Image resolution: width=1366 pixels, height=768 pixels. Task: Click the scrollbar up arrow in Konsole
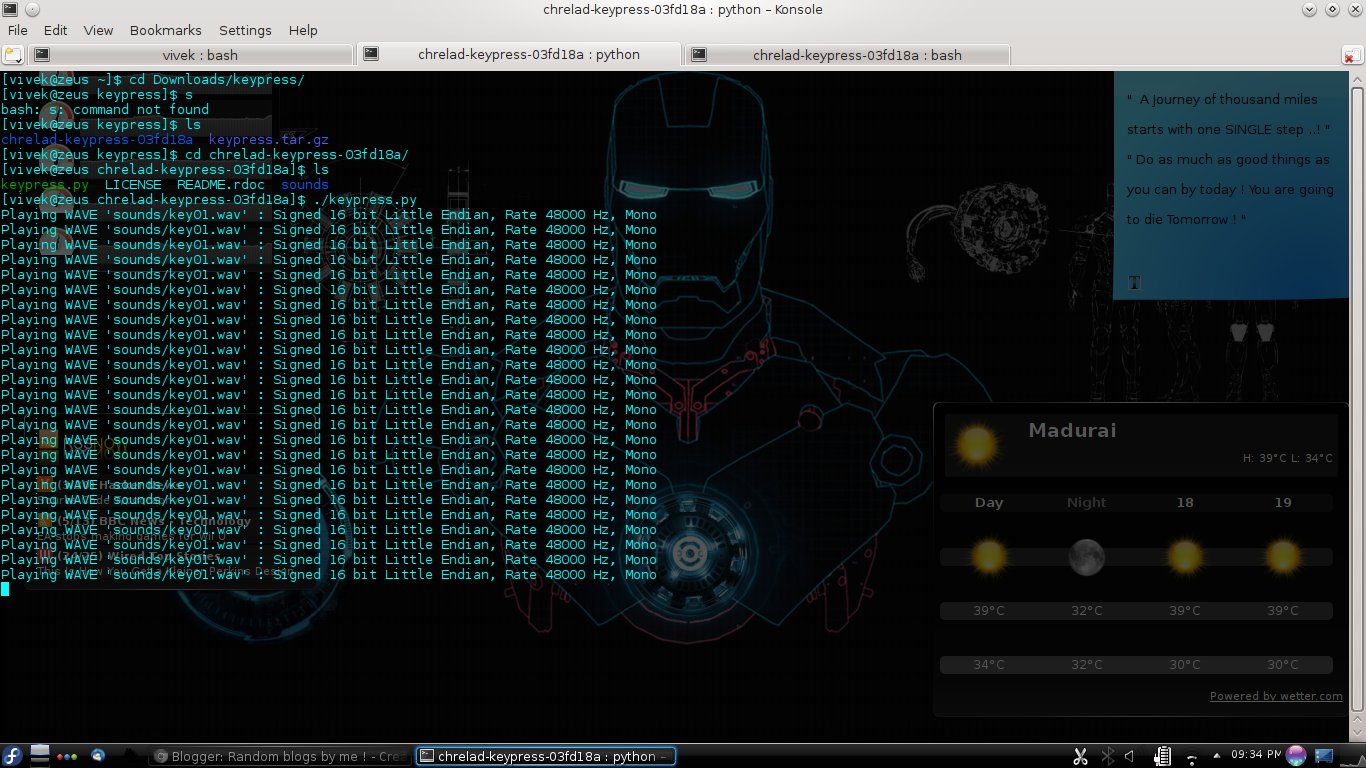(x=1358, y=79)
